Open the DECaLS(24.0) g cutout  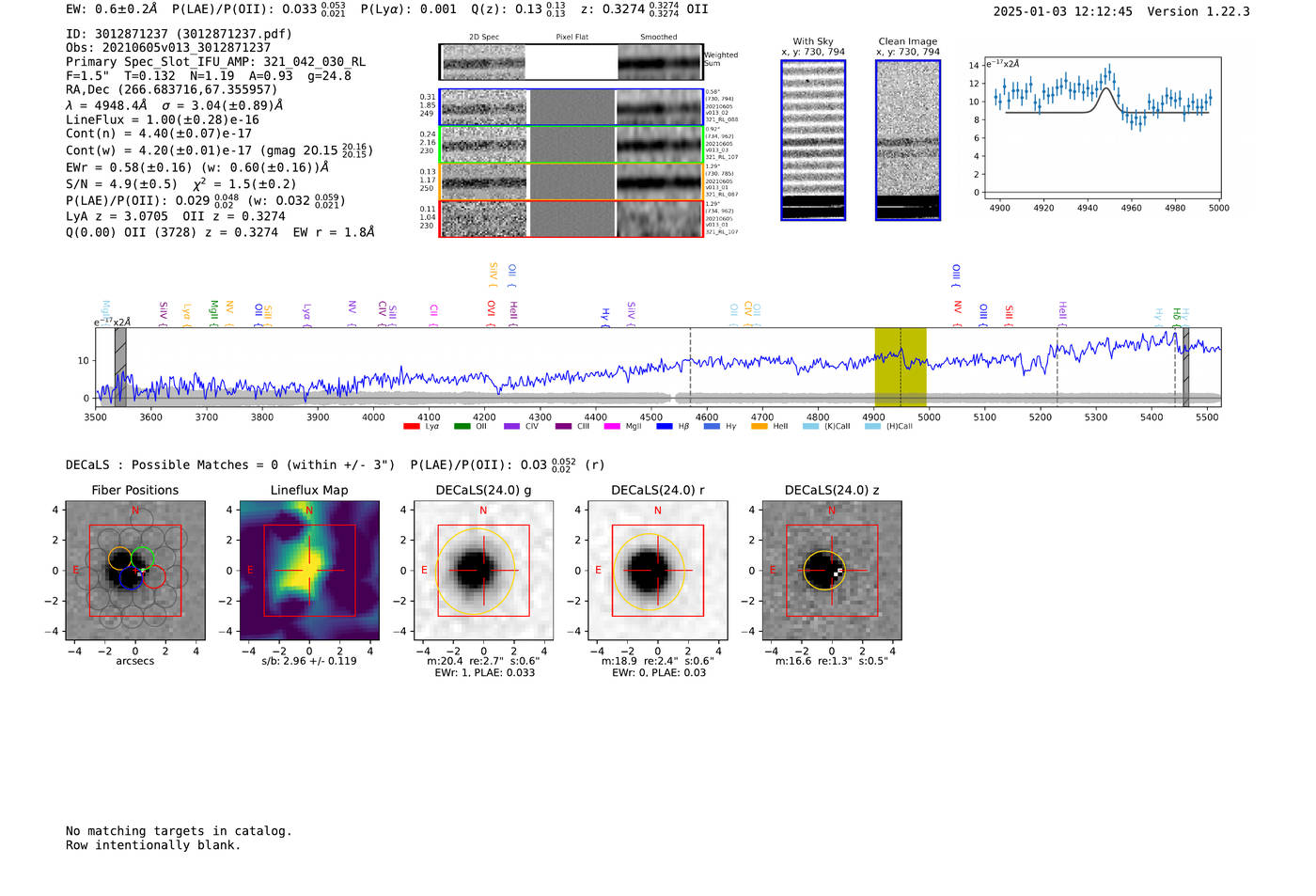click(x=483, y=571)
